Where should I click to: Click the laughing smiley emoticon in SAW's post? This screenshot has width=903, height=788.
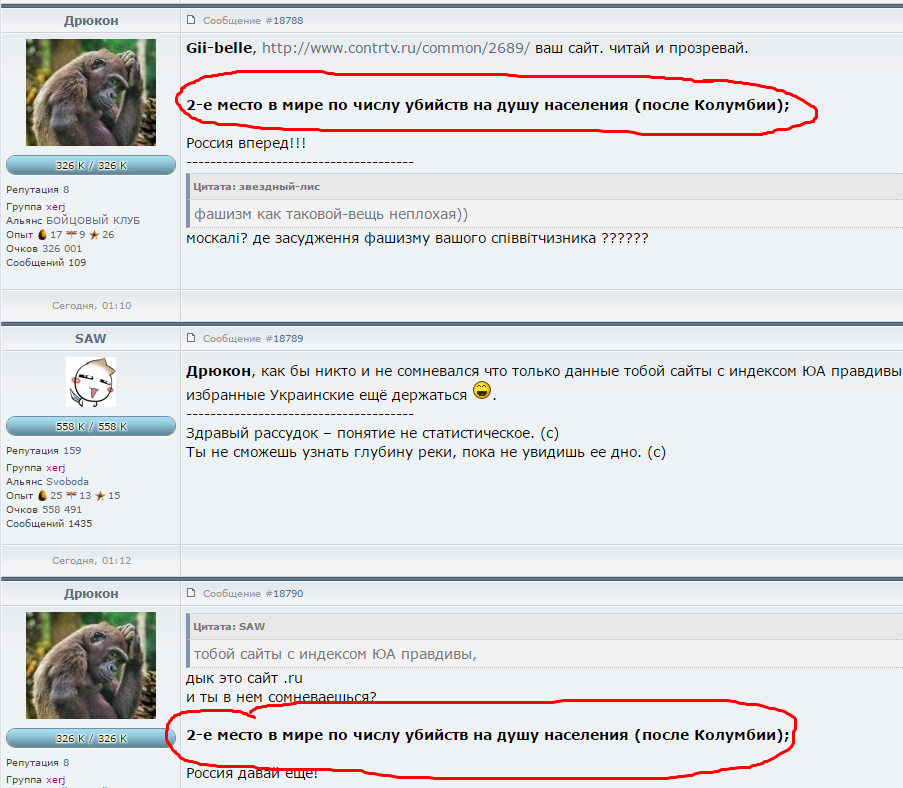pos(482,391)
